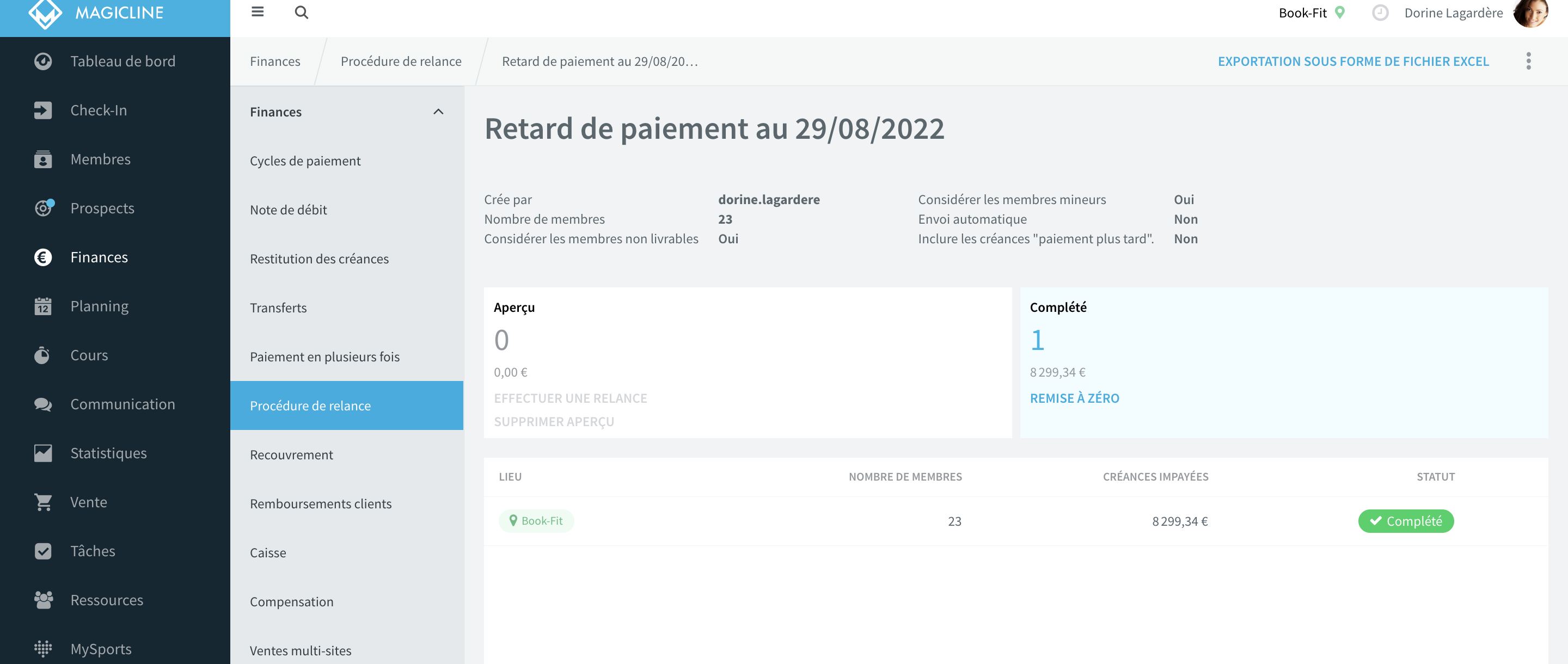1568x664 pixels.
Task: Click the Ressources people icon
Action: (x=43, y=600)
